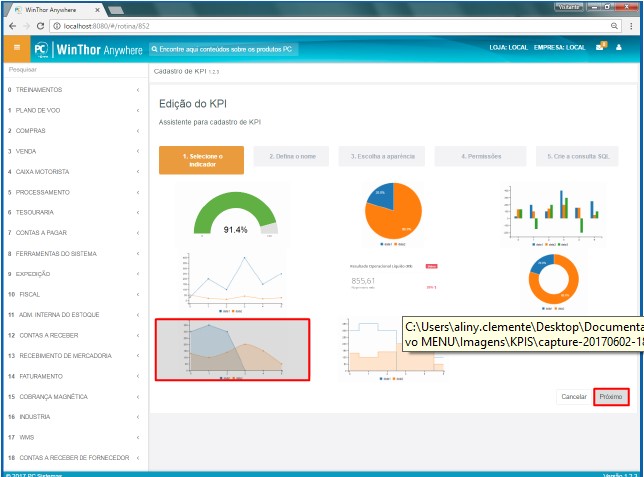Expand the CAIXA MOTORISTA chevron

pyautogui.click(x=138, y=172)
